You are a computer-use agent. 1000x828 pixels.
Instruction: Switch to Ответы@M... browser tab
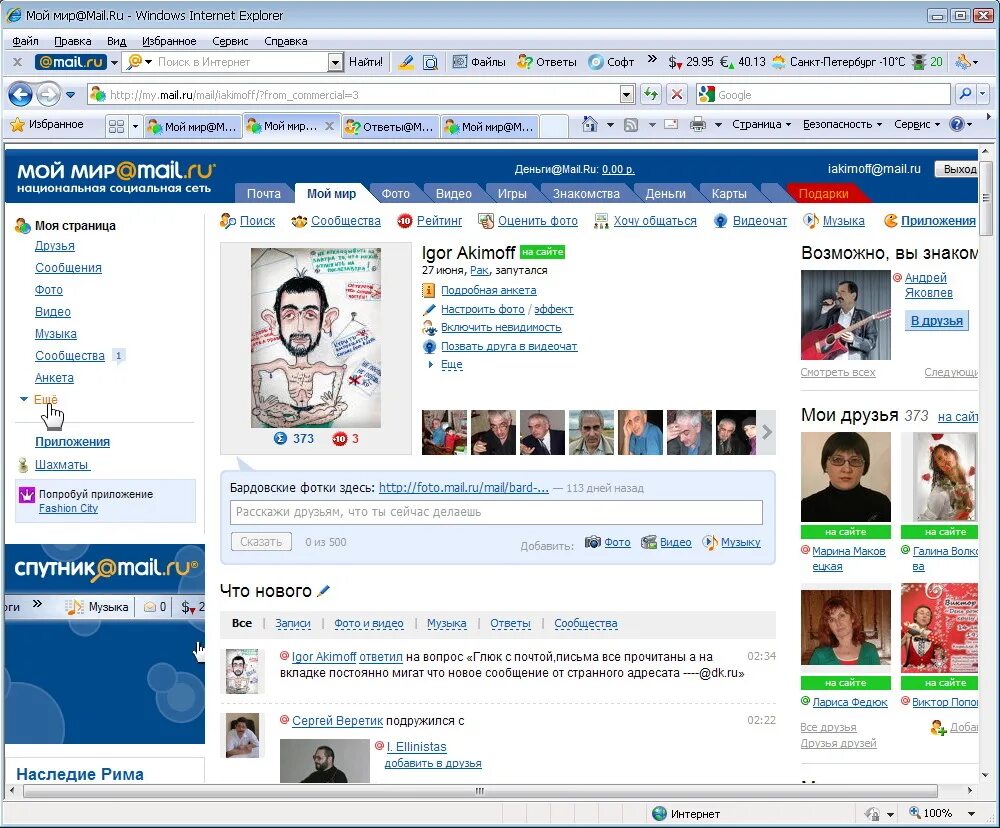click(389, 126)
